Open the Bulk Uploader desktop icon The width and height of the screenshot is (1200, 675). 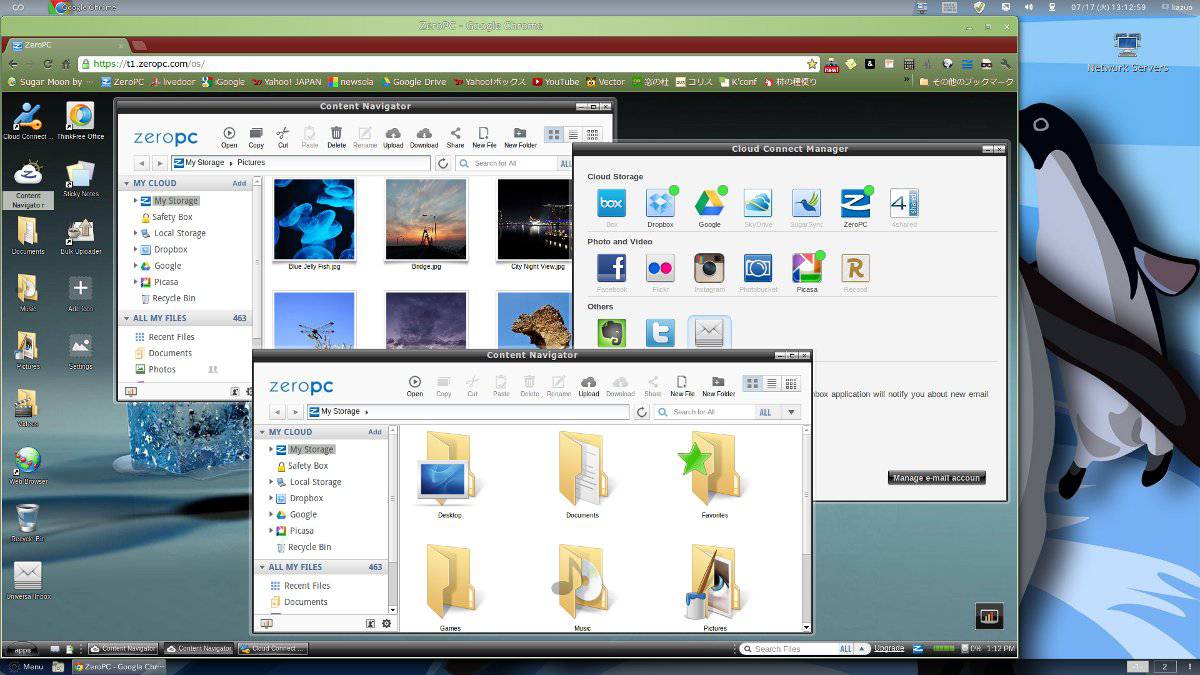(80, 237)
